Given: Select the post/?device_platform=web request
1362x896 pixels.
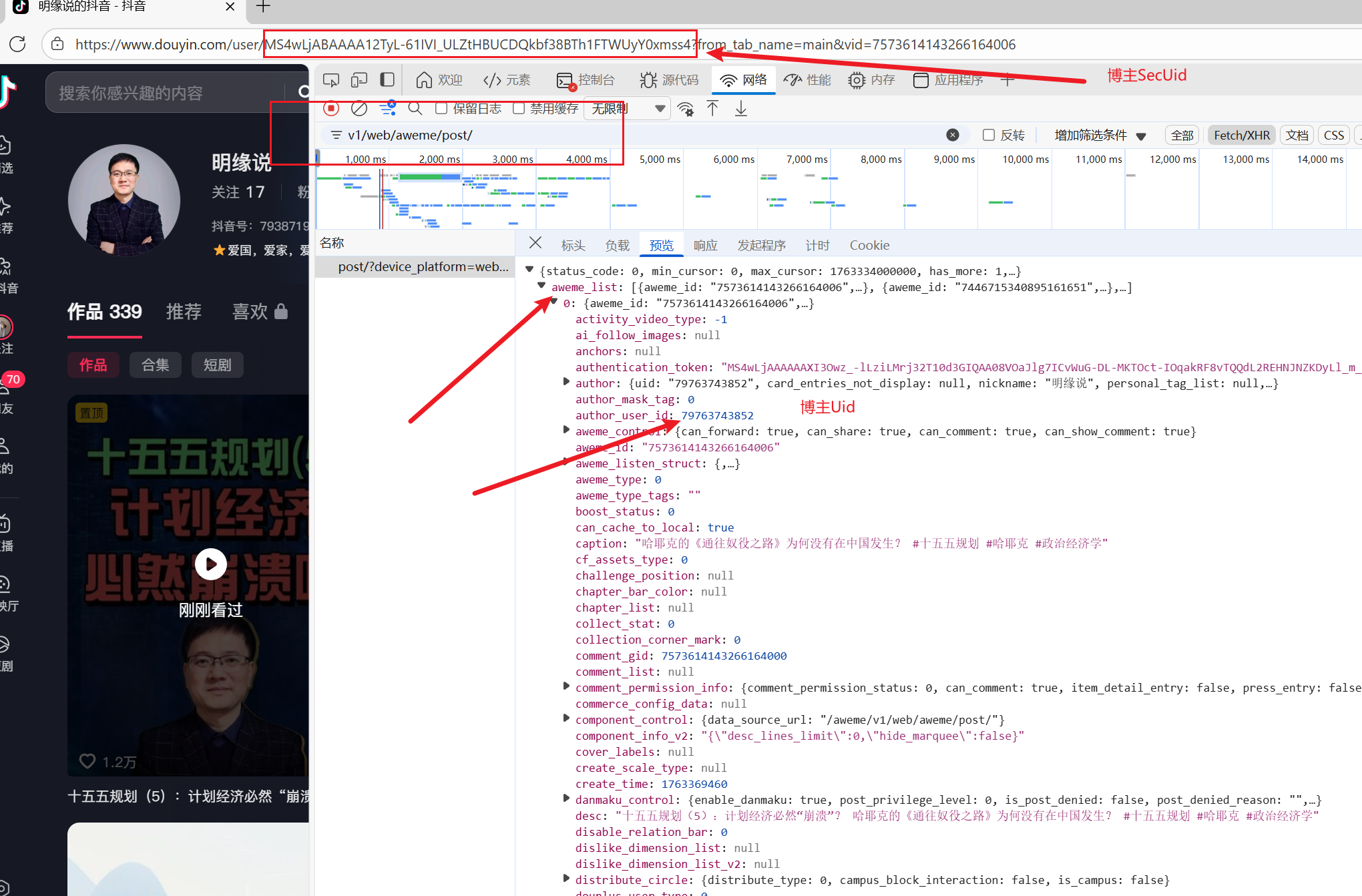Looking at the screenshot, I should coord(423,266).
